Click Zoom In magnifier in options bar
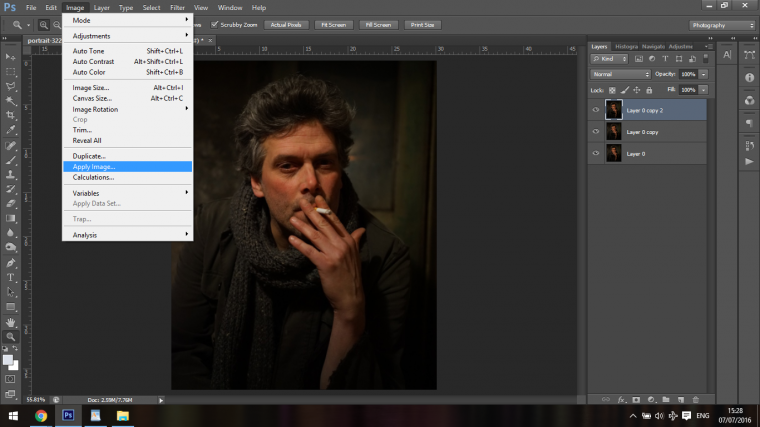Screen dimensions: 760x427 (x=44, y=25)
